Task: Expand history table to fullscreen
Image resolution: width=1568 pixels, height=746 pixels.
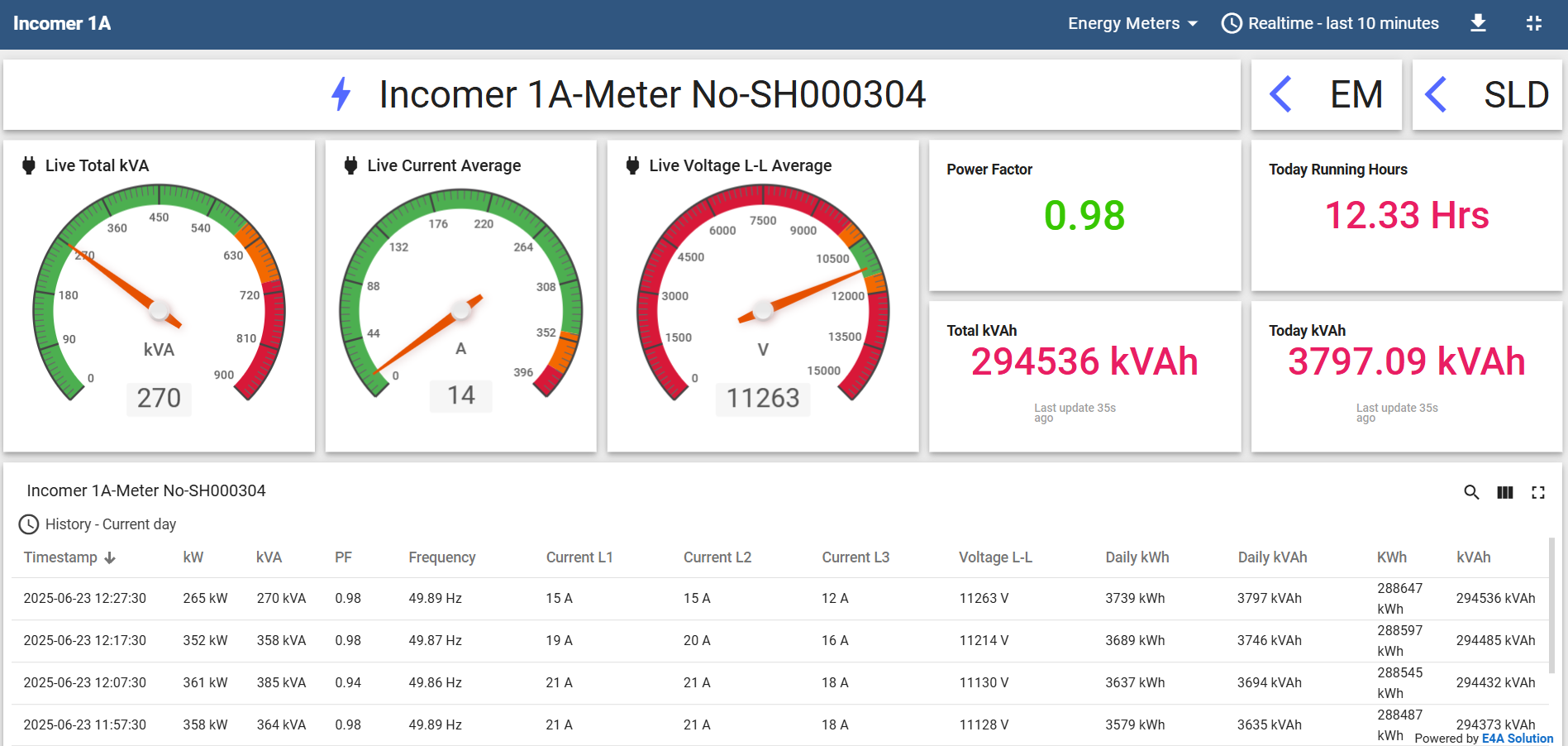Action: [1537, 492]
